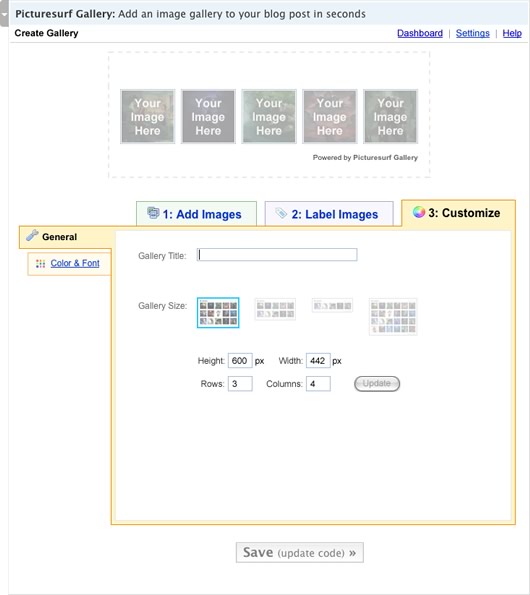The height and width of the screenshot is (595, 530).
Task: Collapse panel using top-left arrow handle
Action: (4, 14)
